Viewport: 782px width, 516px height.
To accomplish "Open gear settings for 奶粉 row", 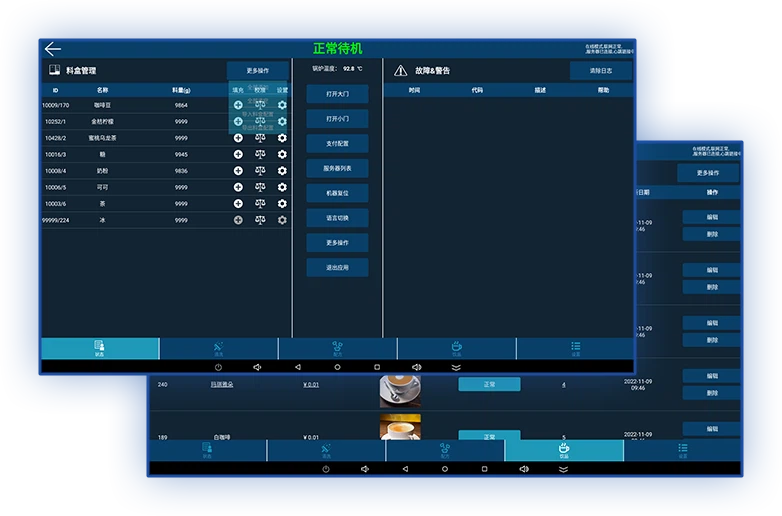I will 282,171.
